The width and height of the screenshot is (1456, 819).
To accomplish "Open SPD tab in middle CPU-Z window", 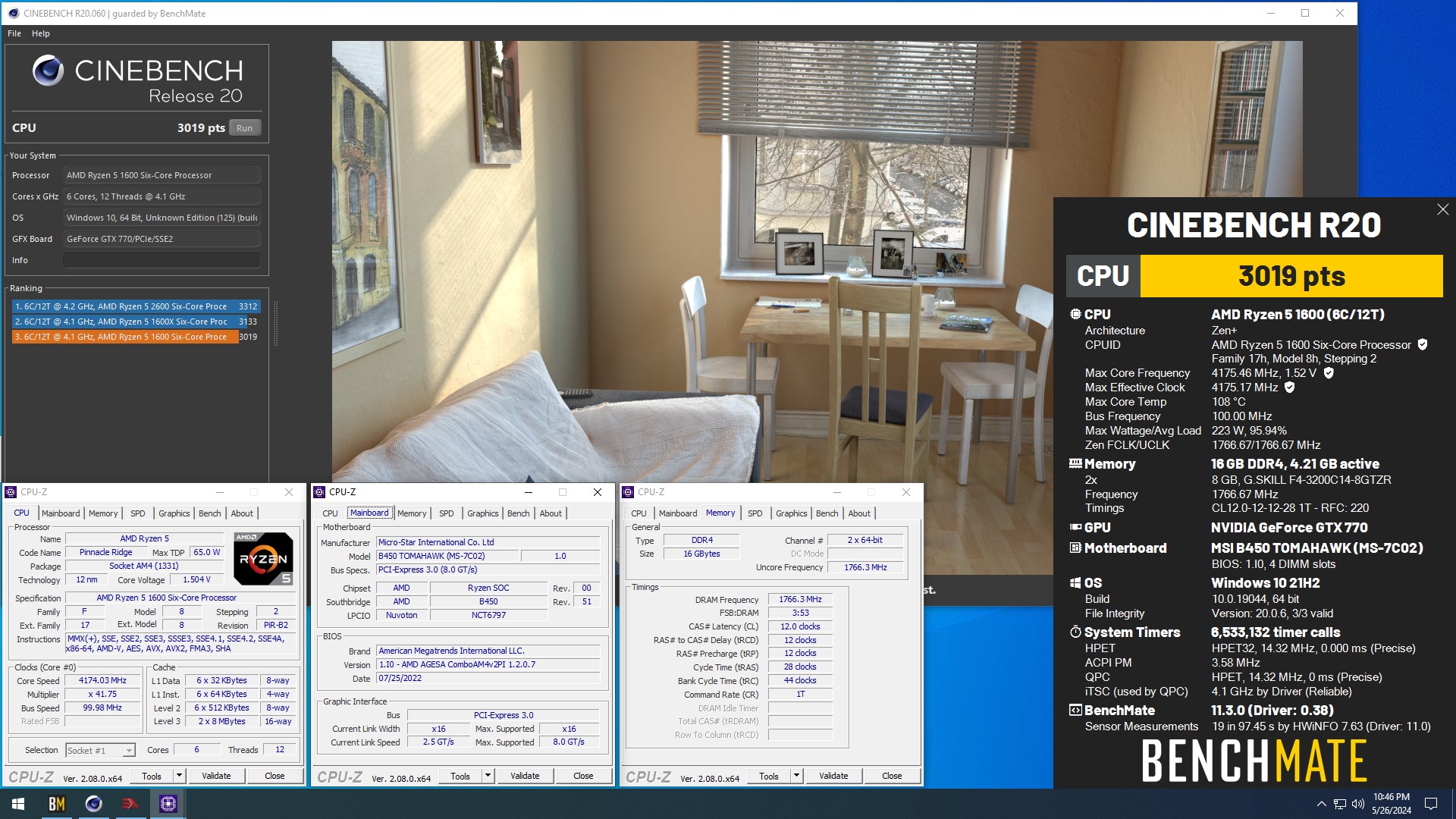I will pos(447,513).
